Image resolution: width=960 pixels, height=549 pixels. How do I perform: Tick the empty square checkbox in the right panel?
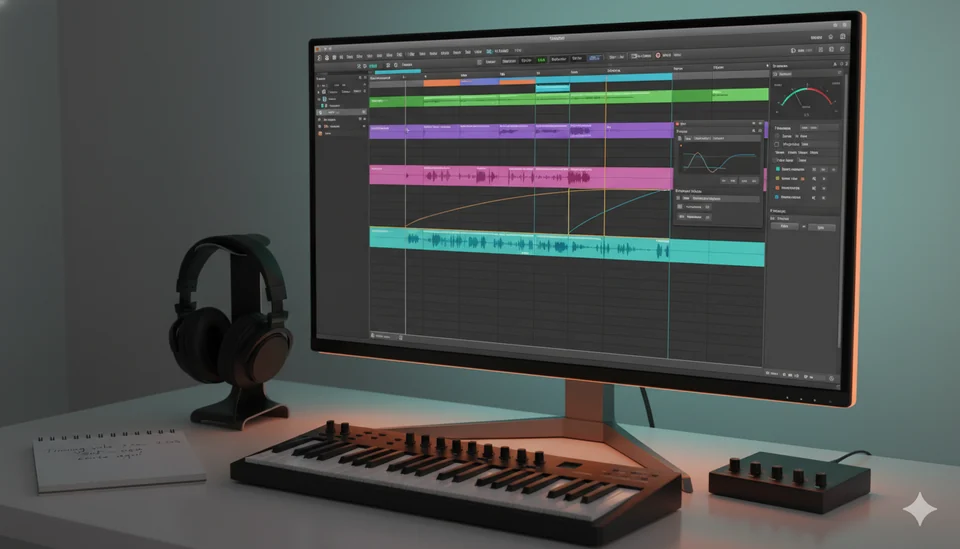[776, 144]
